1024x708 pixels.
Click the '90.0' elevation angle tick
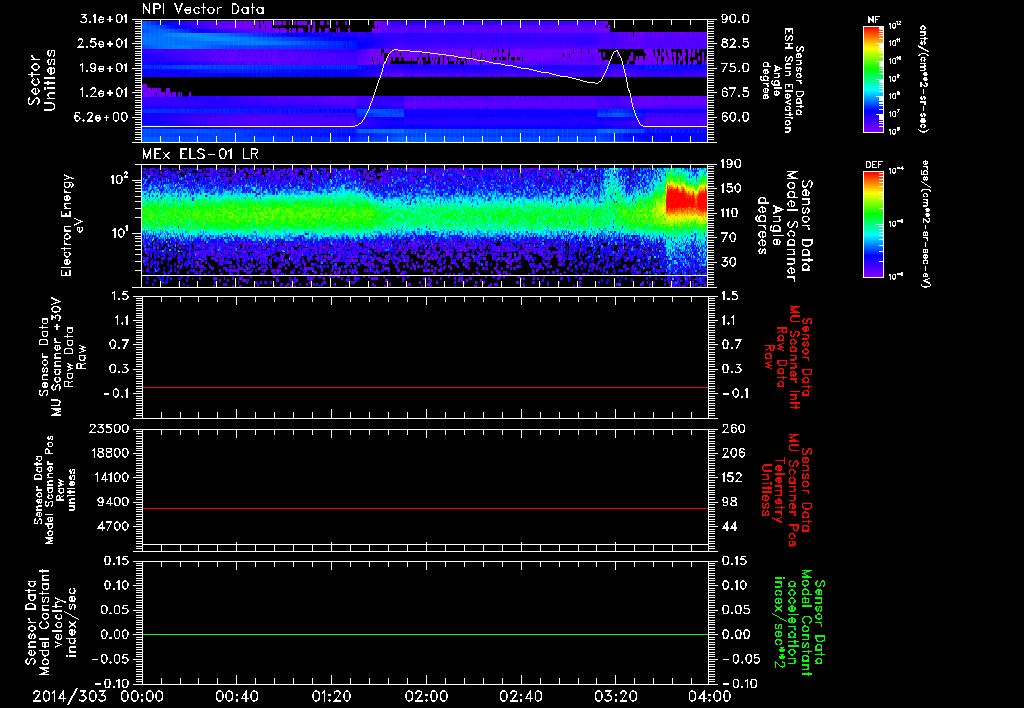point(735,19)
